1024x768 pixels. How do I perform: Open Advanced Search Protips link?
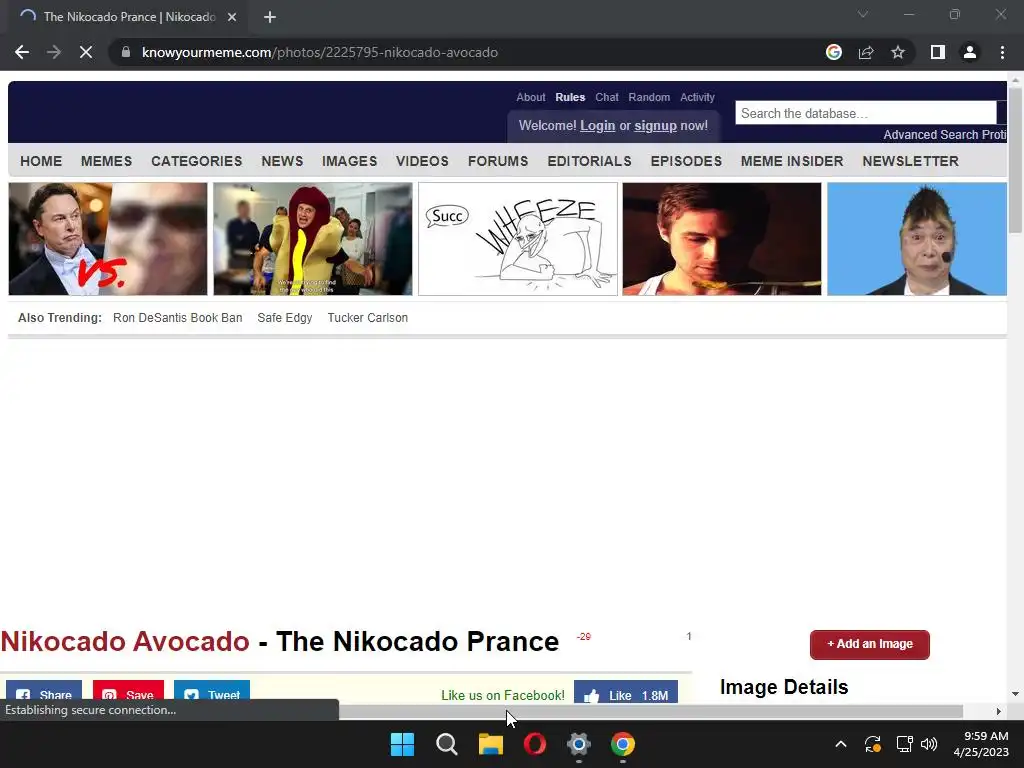944,135
